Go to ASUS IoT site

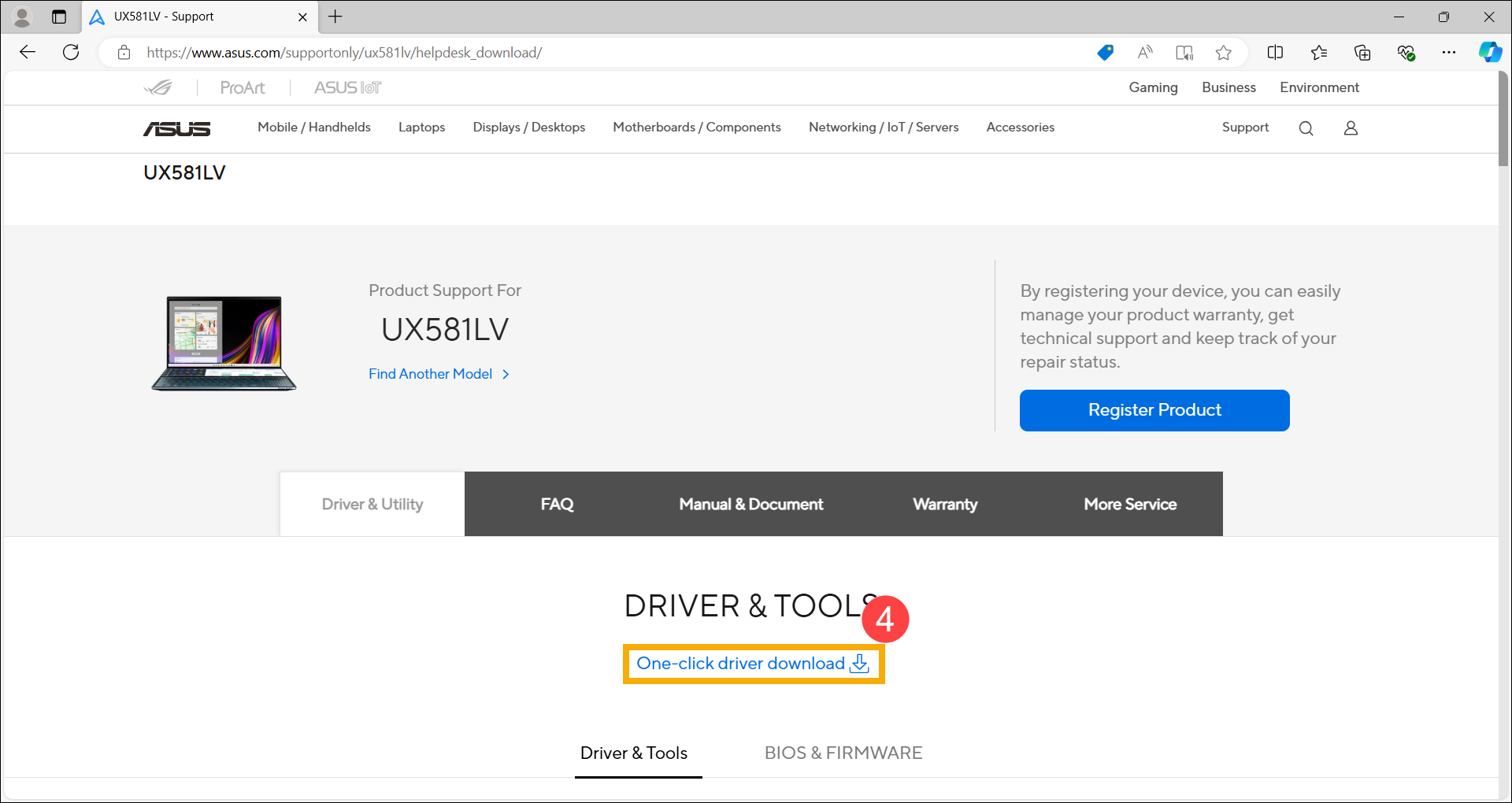click(347, 87)
